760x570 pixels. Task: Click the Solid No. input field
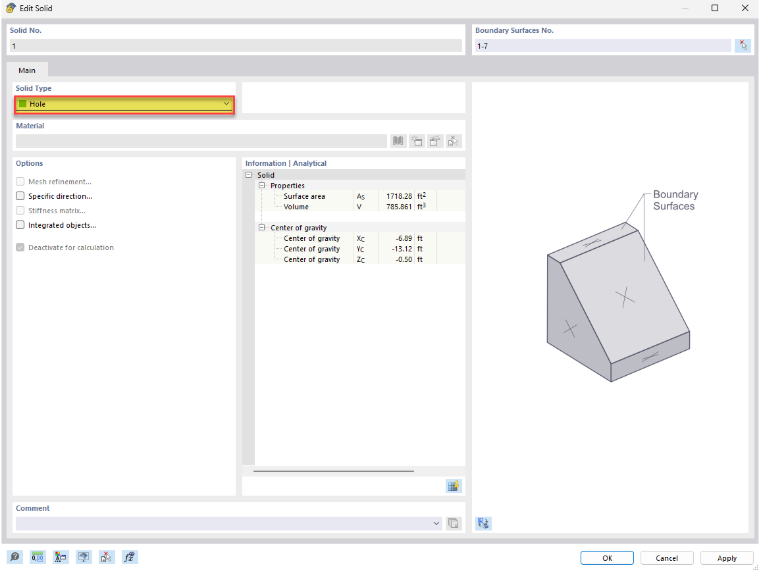(236, 46)
